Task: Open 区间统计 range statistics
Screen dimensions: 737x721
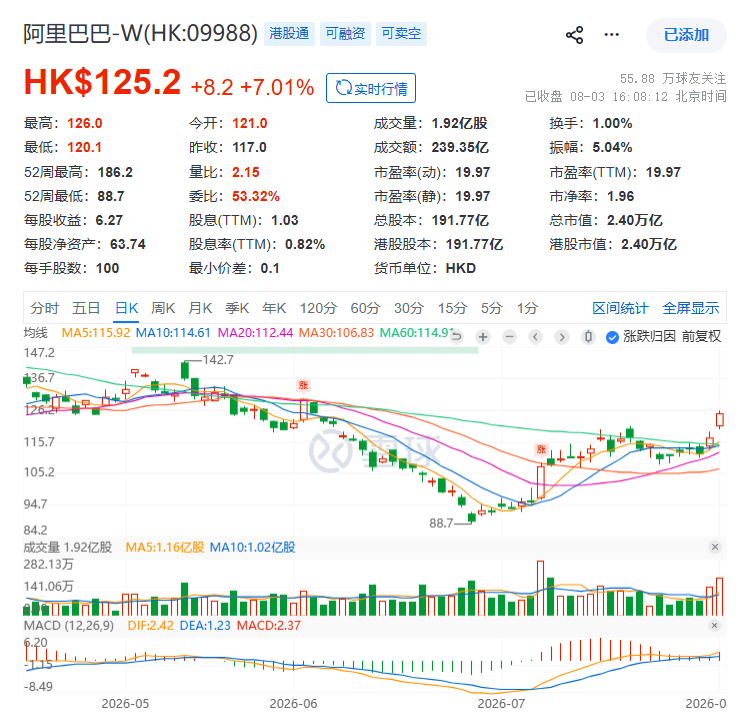Action: 620,308
